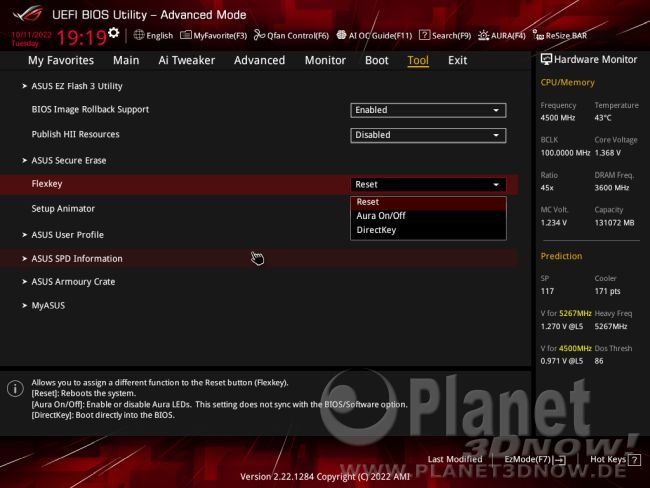Click the globe language icon

coord(139,35)
